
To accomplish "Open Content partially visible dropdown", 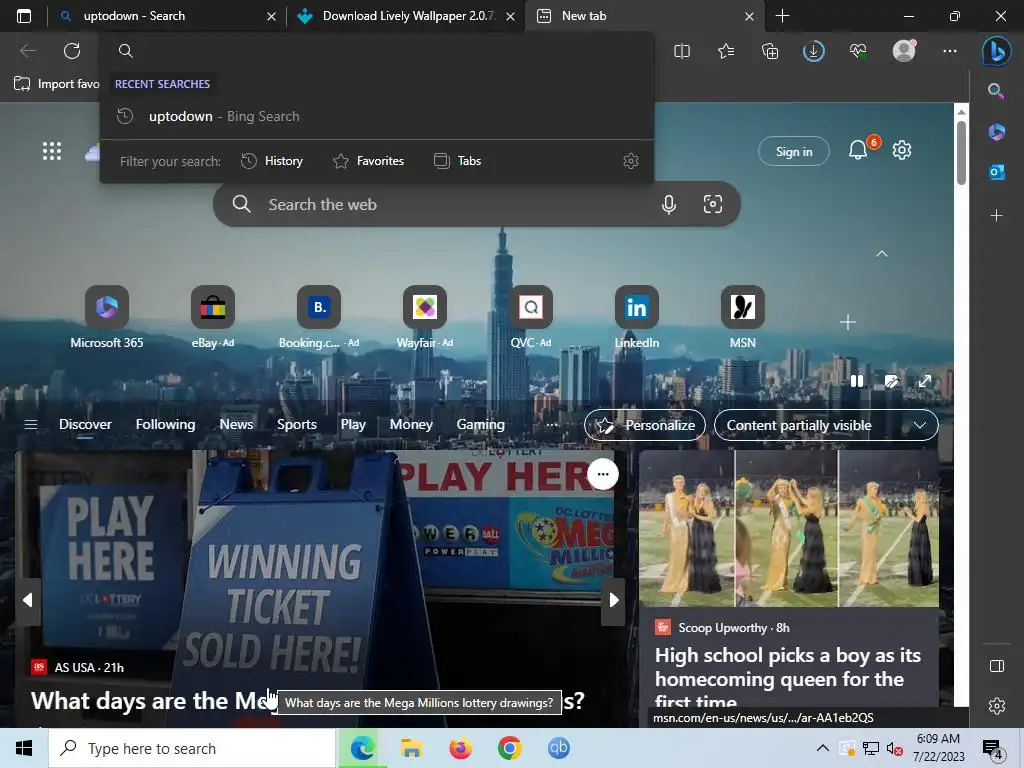I will (826, 425).
